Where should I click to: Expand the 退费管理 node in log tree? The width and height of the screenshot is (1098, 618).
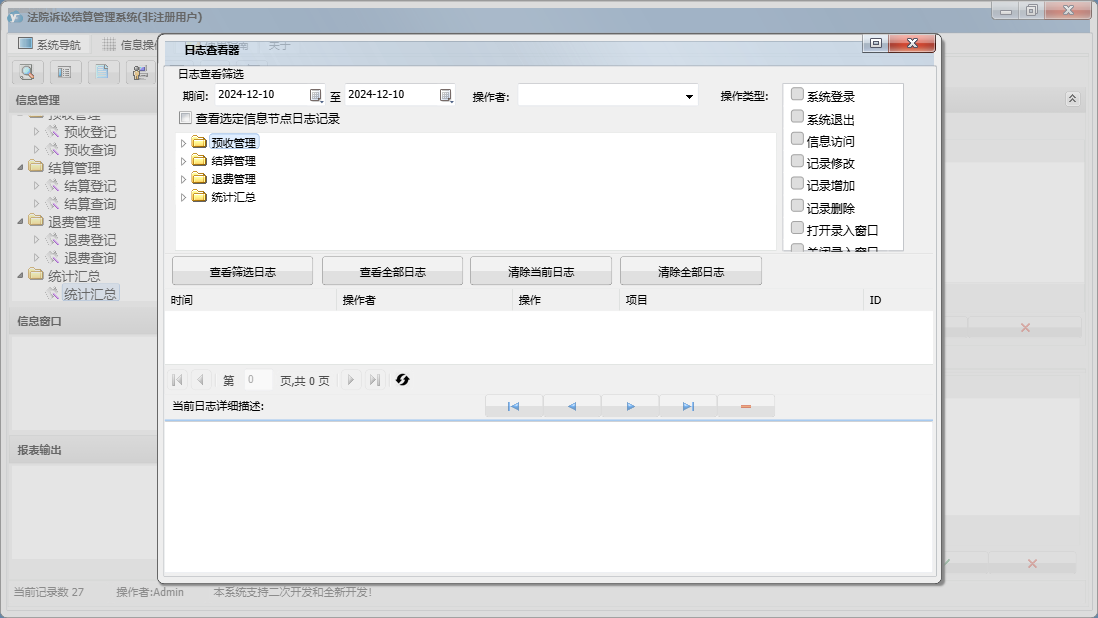coord(183,179)
